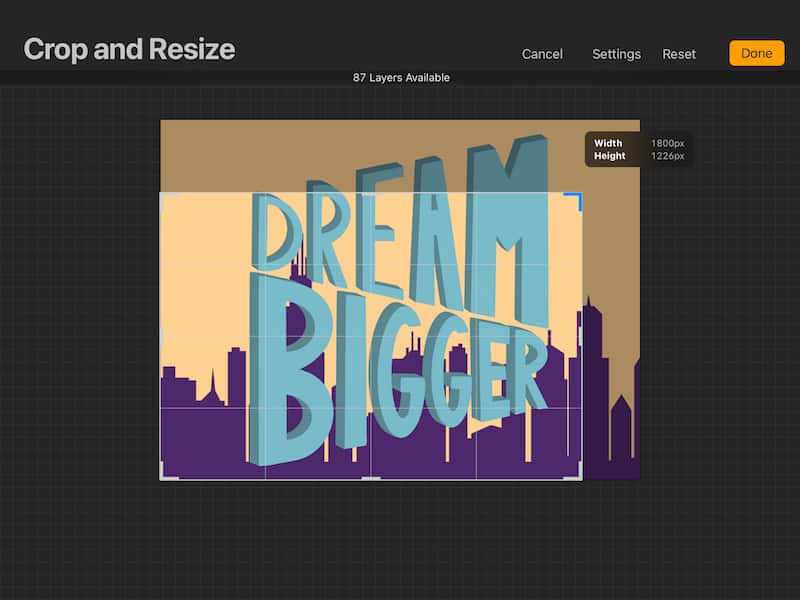Click the Done button
This screenshot has width=800, height=600.
756,53
